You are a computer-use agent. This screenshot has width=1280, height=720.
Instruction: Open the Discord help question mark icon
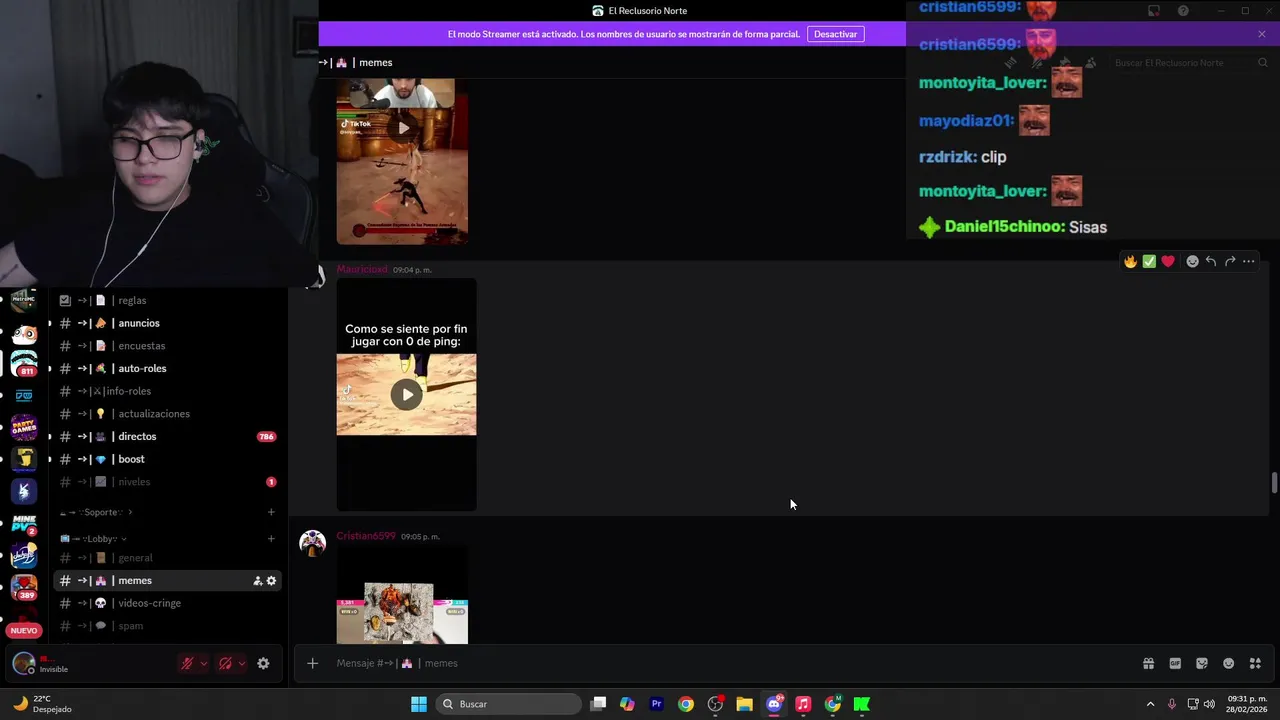[1183, 11]
